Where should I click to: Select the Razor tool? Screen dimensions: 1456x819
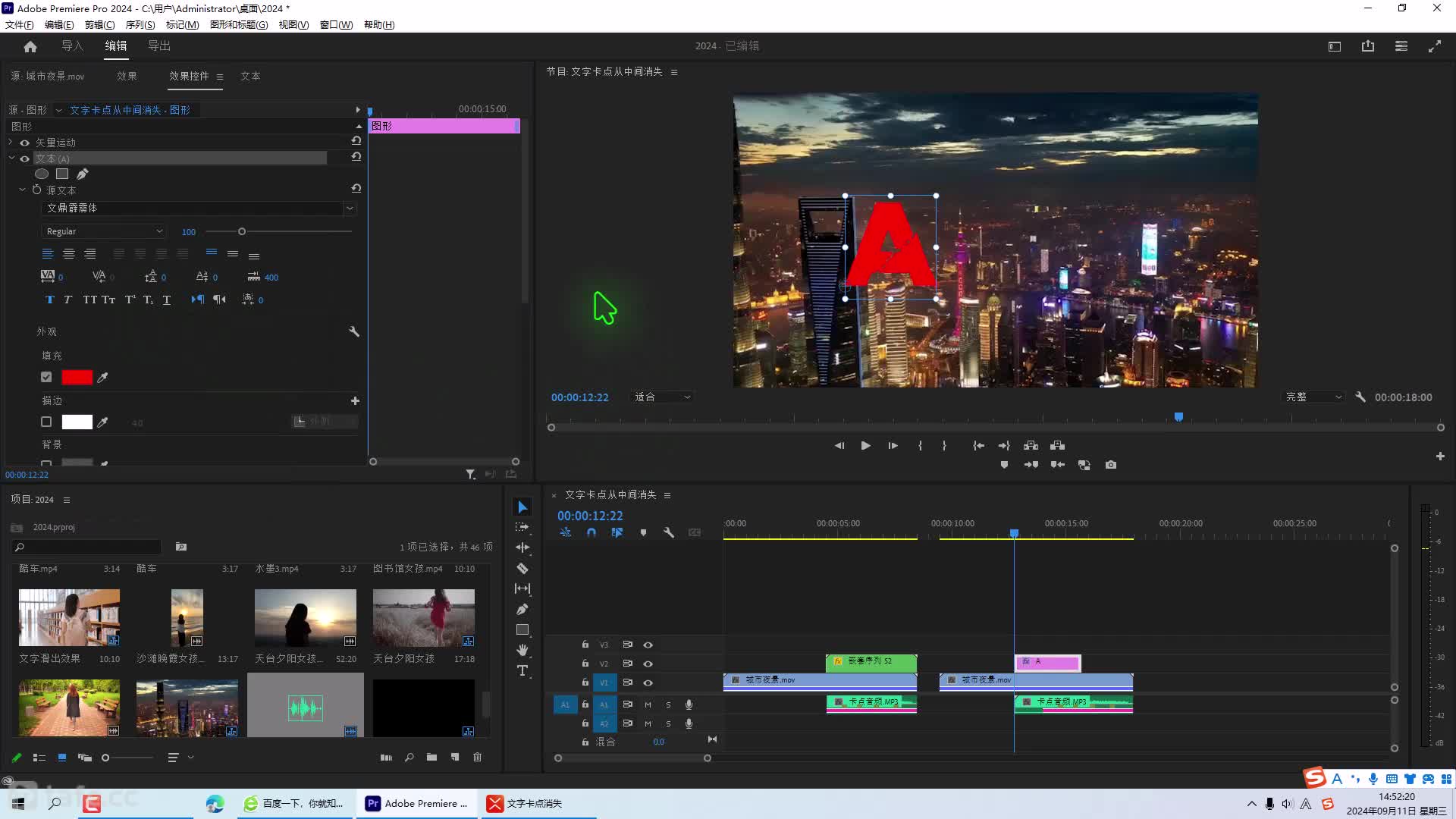click(522, 568)
